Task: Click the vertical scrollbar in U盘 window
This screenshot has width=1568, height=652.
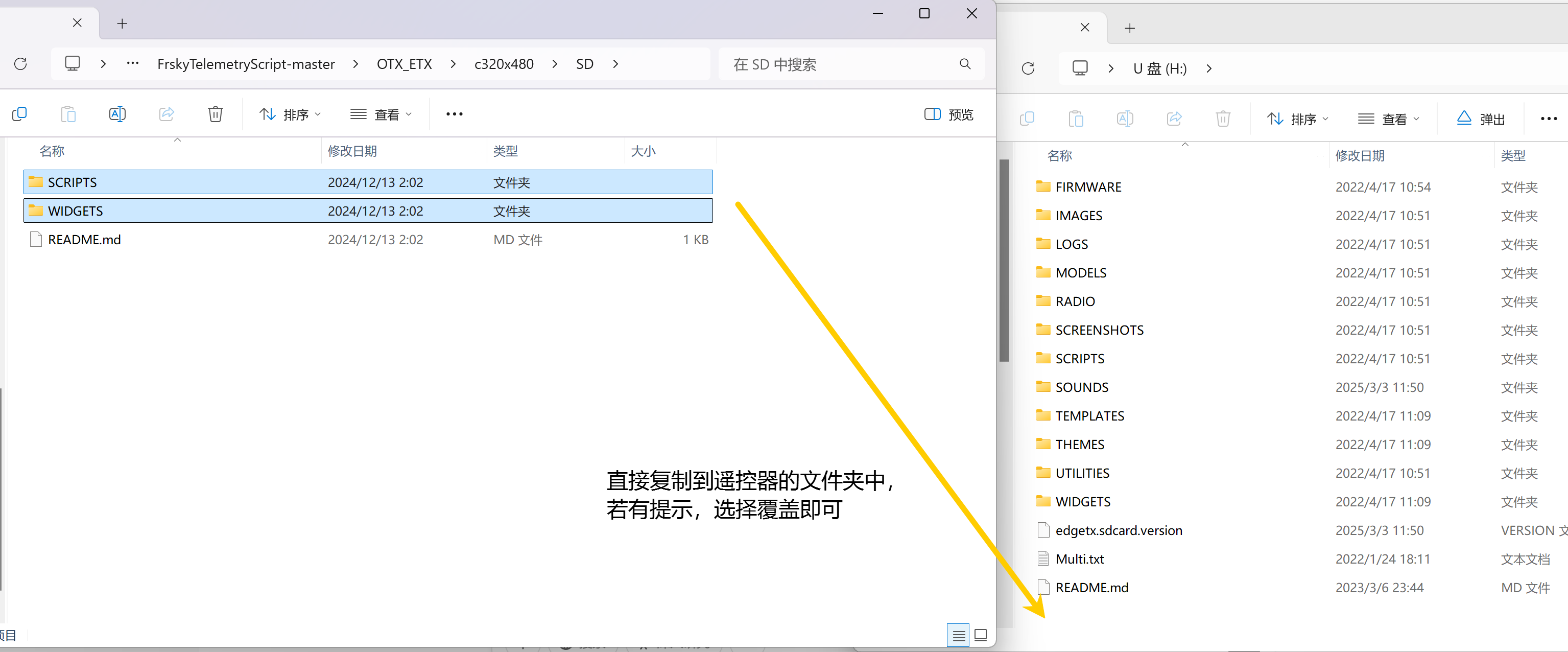Action: pos(1004,261)
